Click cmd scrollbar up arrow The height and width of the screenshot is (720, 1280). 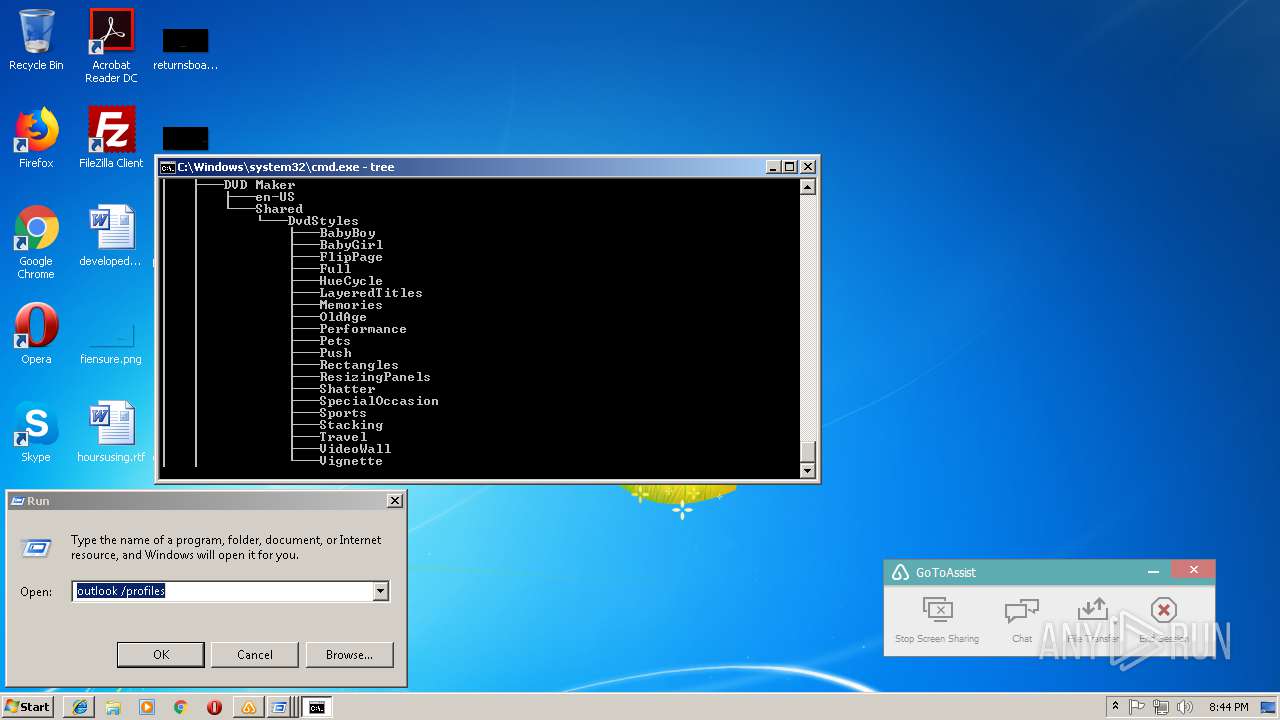click(808, 186)
